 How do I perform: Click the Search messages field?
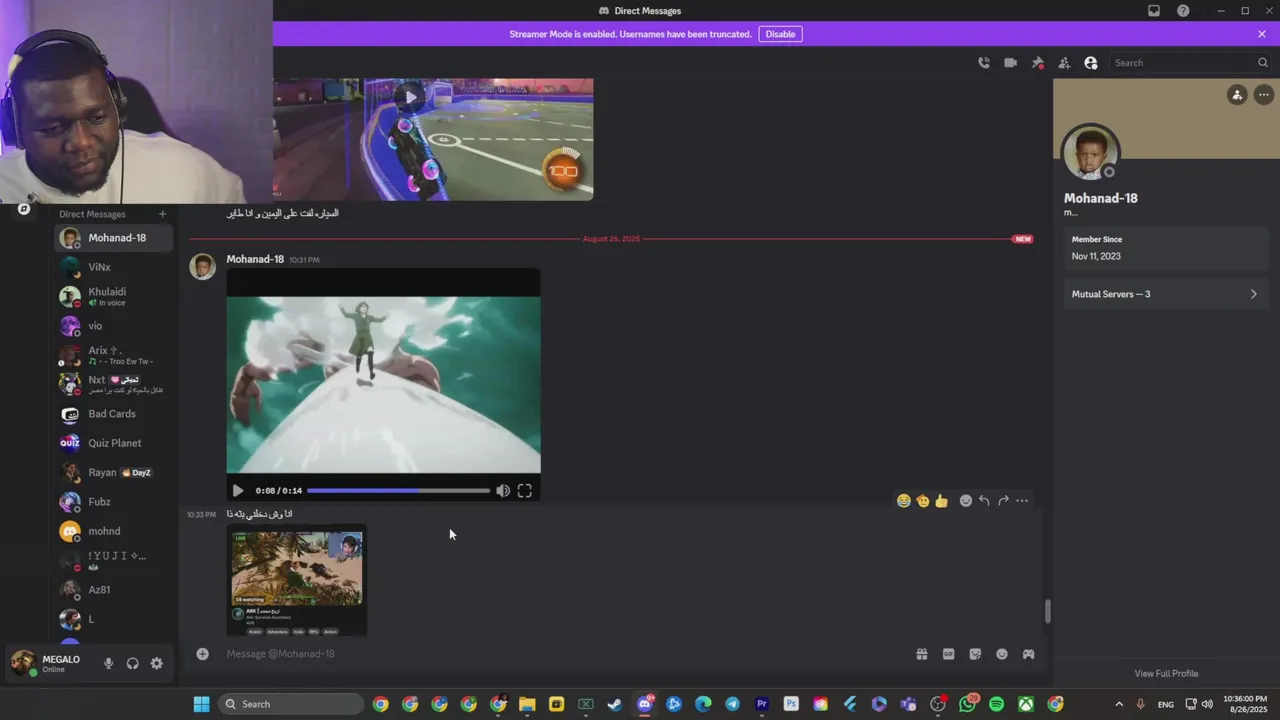[1190, 63]
